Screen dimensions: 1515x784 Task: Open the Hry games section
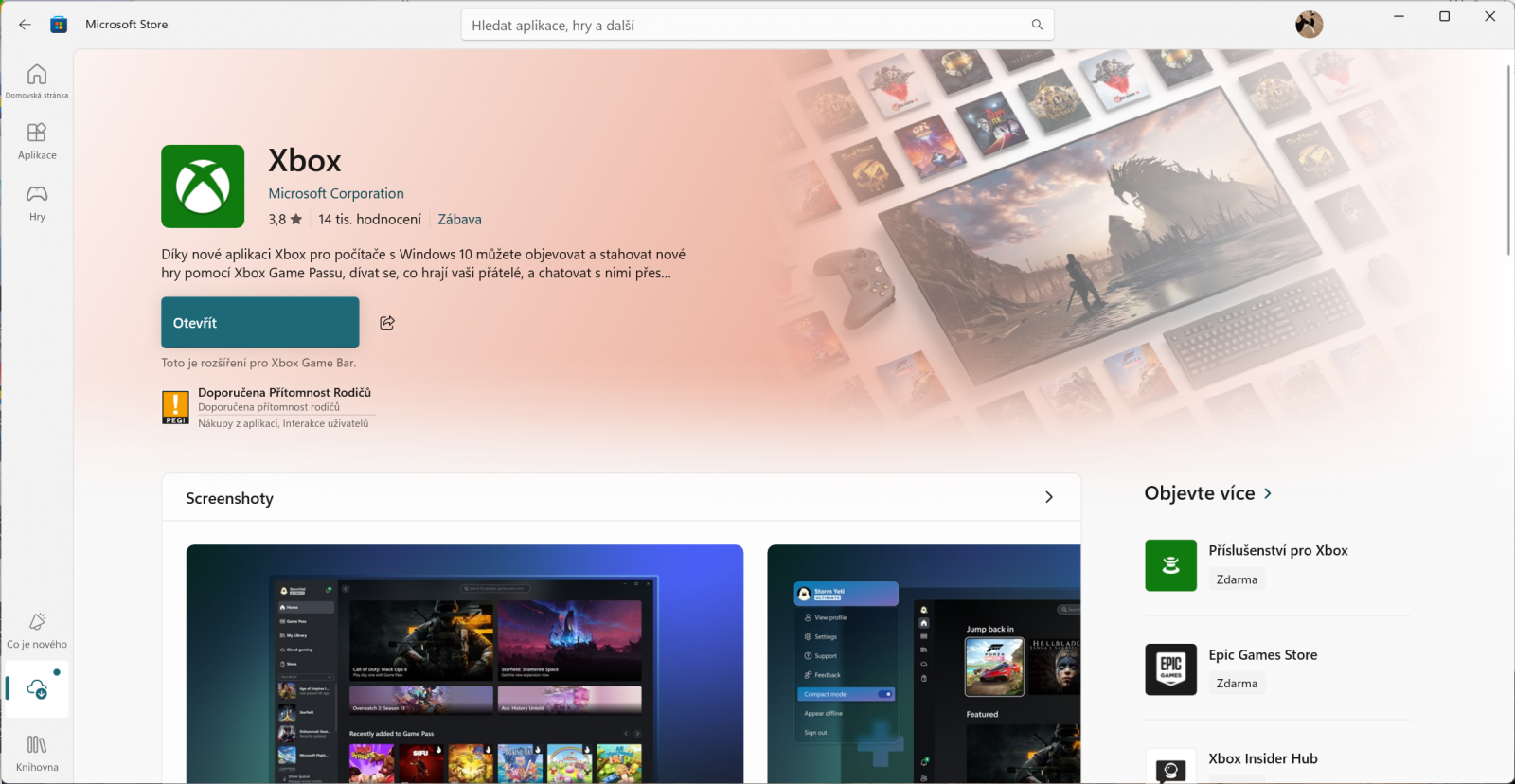click(37, 203)
